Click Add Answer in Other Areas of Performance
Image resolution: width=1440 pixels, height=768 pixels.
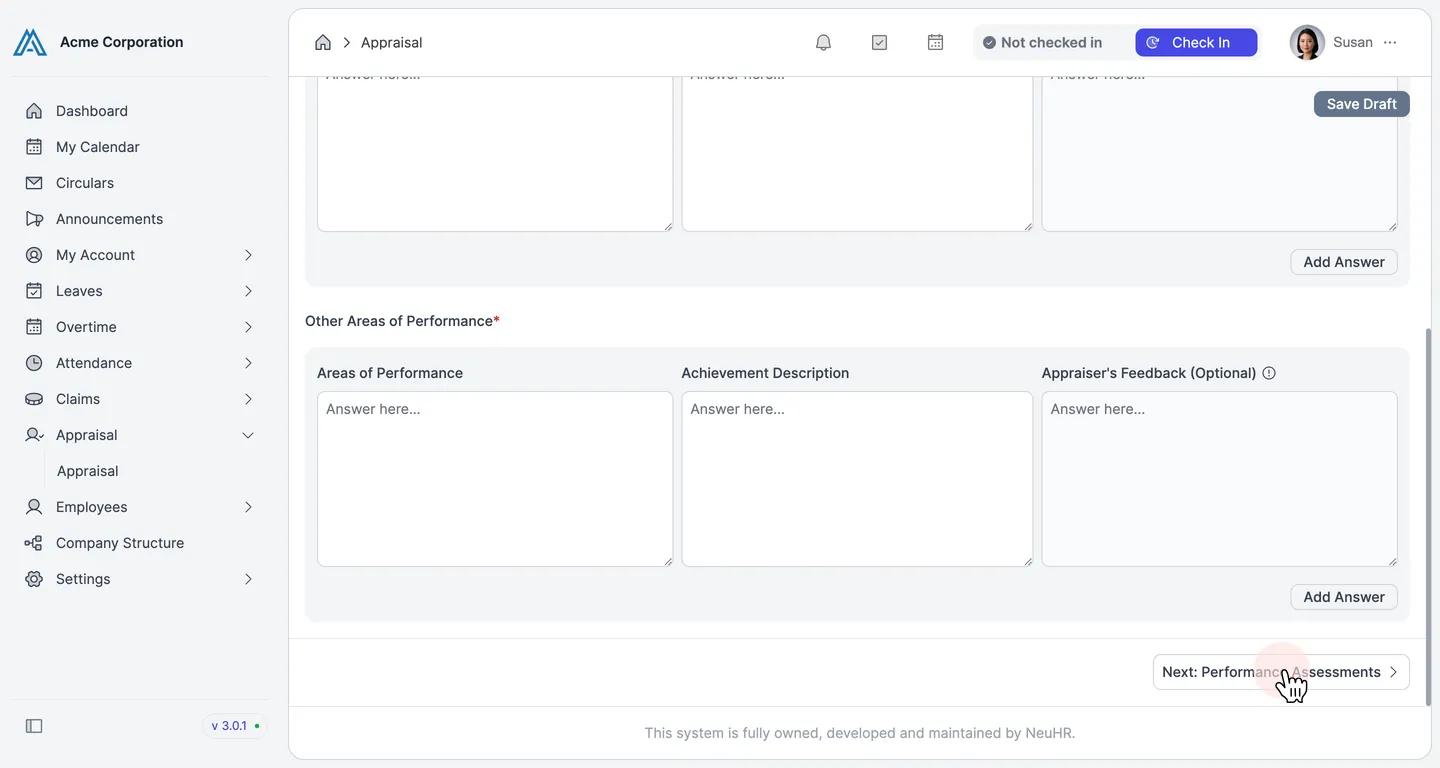click(x=1344, y=597)
